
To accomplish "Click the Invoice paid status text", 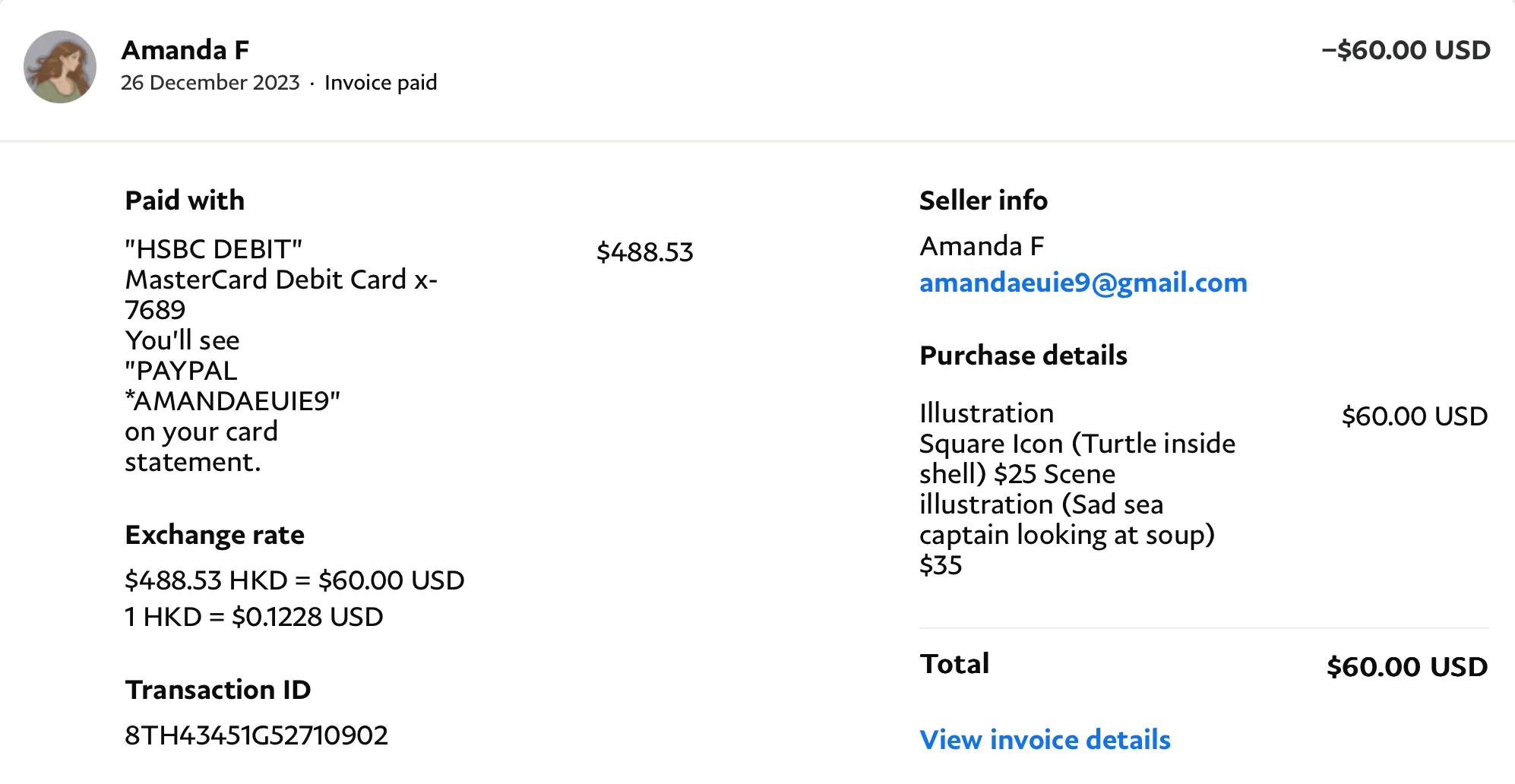I will 381,82.
